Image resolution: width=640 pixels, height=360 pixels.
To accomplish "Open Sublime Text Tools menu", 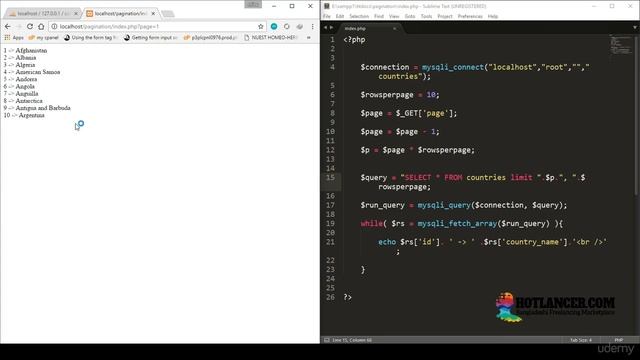I will pyautogui.click(x=427, y=16).
